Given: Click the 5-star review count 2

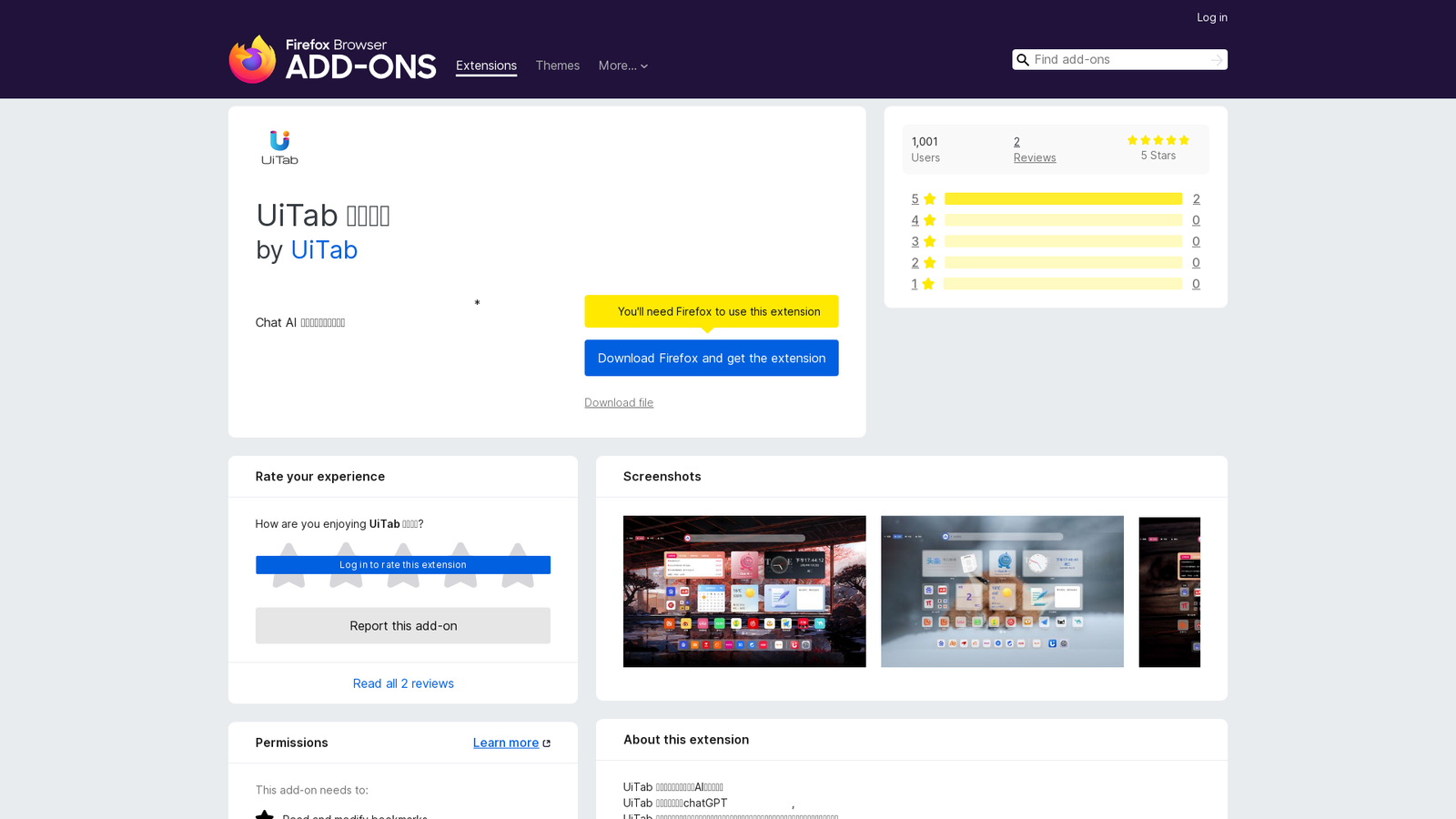Looking at the screenshot, I should (1196, 199).
